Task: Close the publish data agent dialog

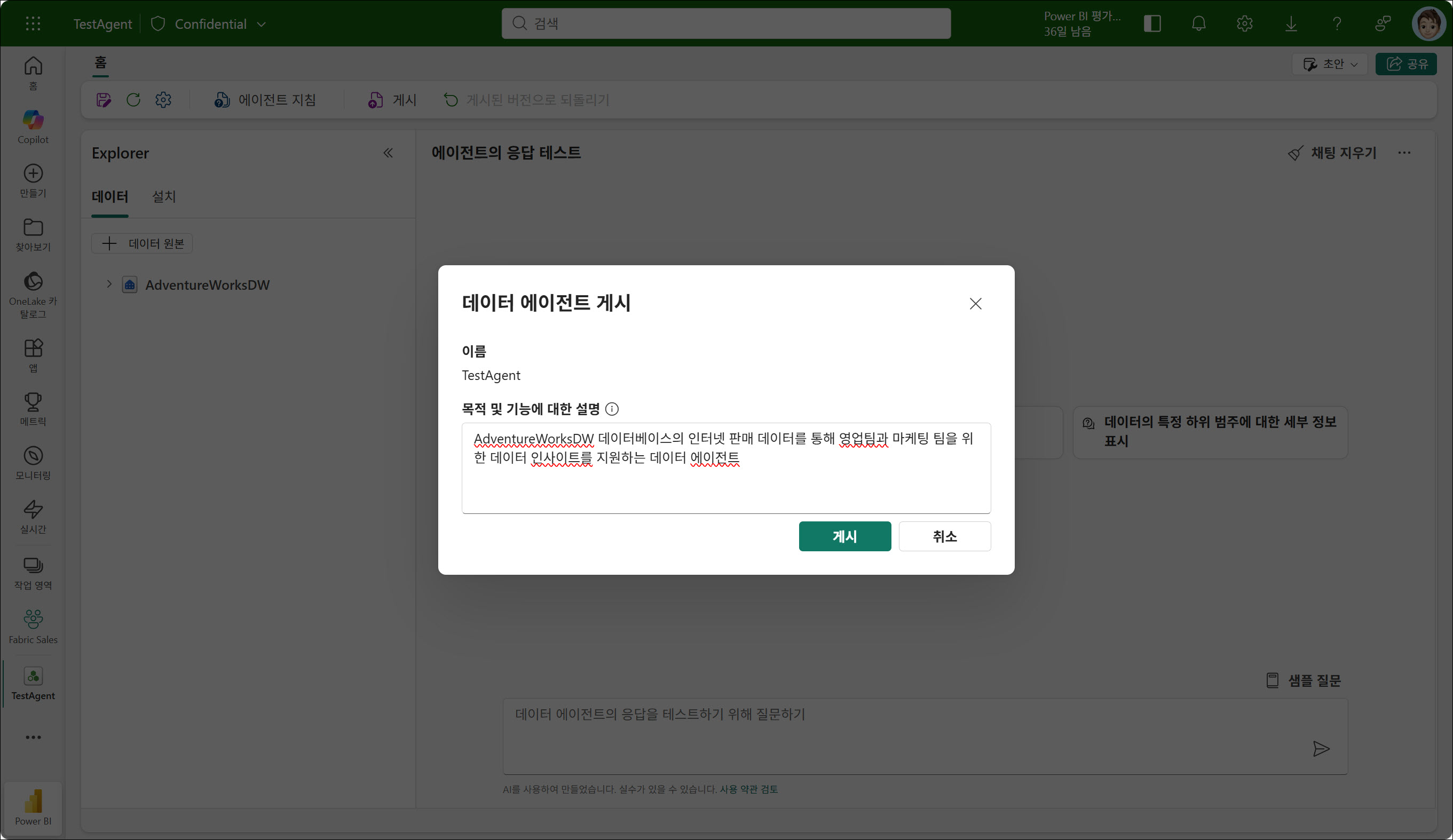Action: [975, 303]
